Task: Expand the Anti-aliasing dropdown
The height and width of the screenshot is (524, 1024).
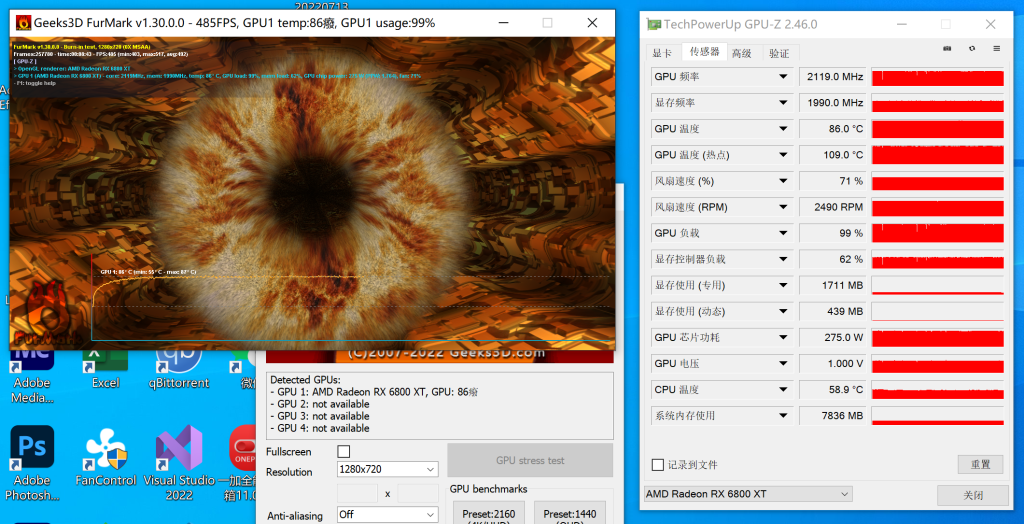Action: coord(388,515)
